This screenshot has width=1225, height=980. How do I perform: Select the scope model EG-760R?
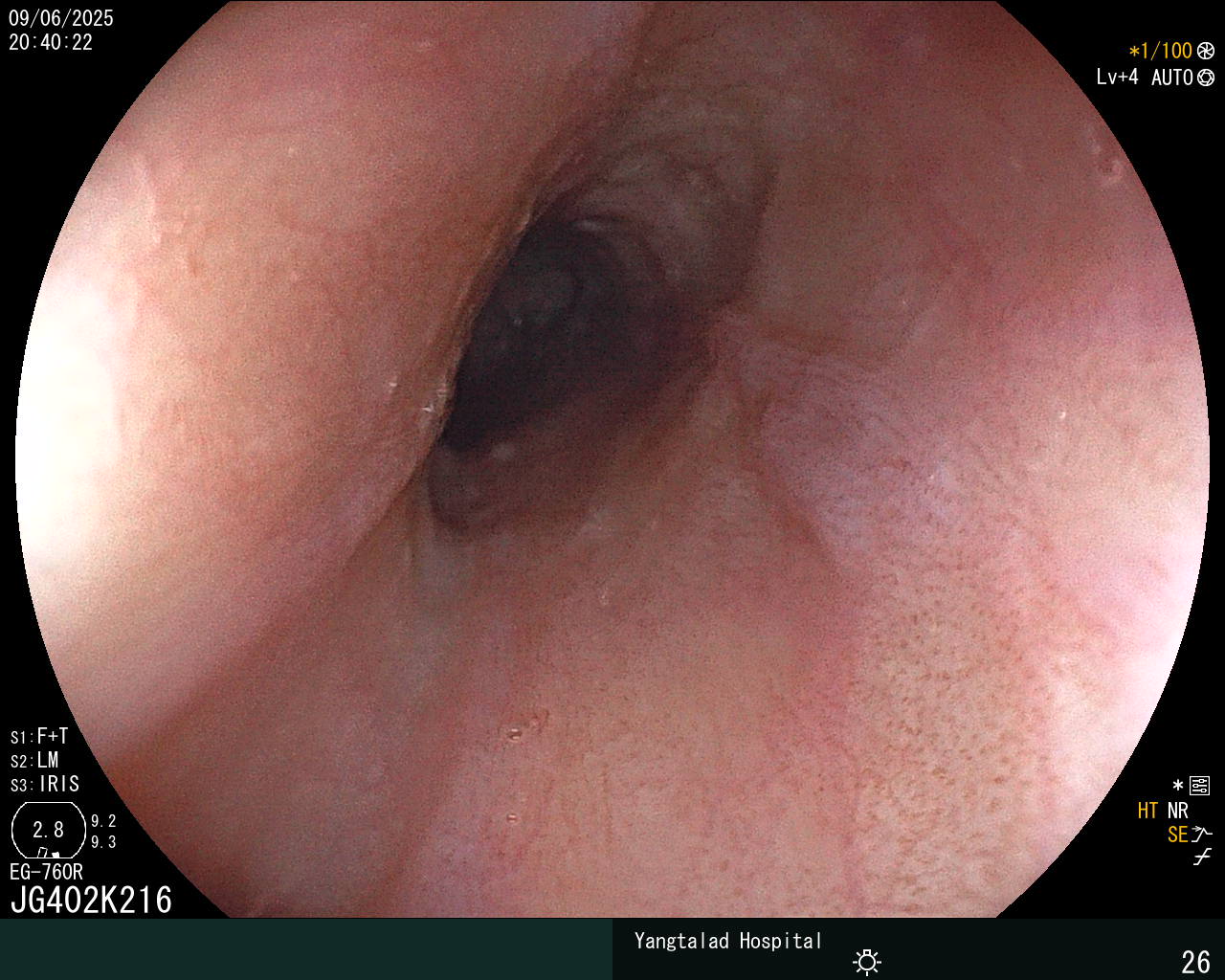point(46,872)
